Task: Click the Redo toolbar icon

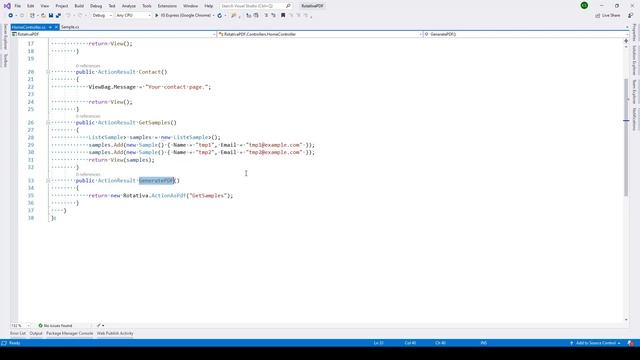Action: [x=80, y=16]
